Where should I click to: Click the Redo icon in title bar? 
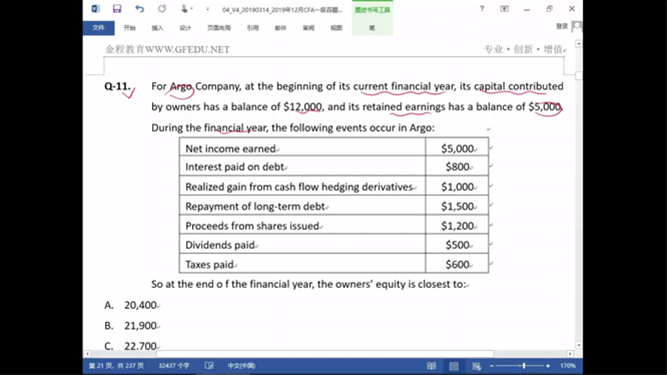(162, 9)
